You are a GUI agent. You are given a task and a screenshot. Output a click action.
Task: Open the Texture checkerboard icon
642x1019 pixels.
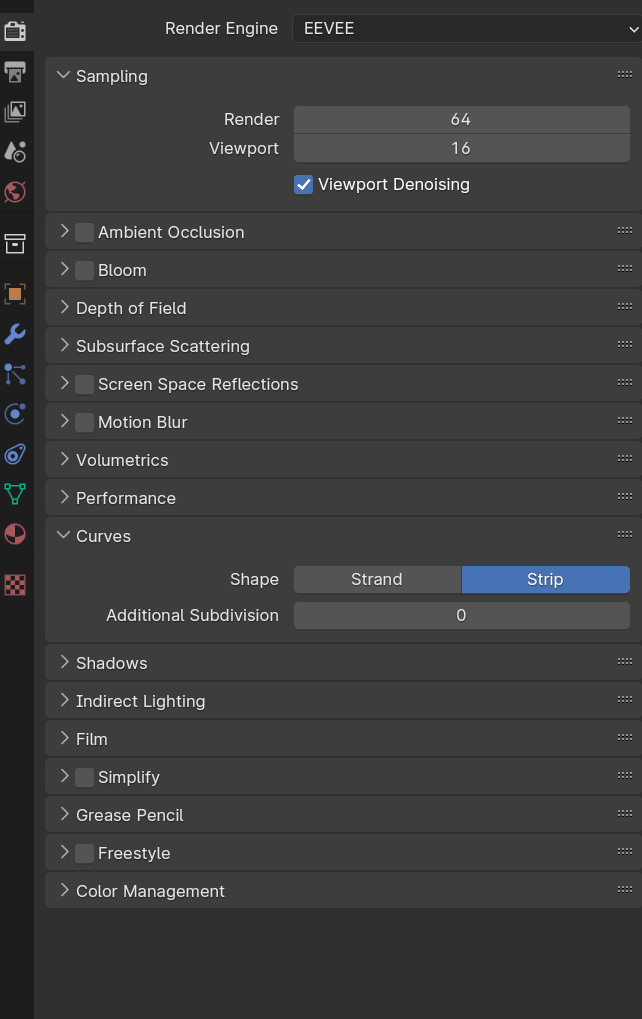15,585
